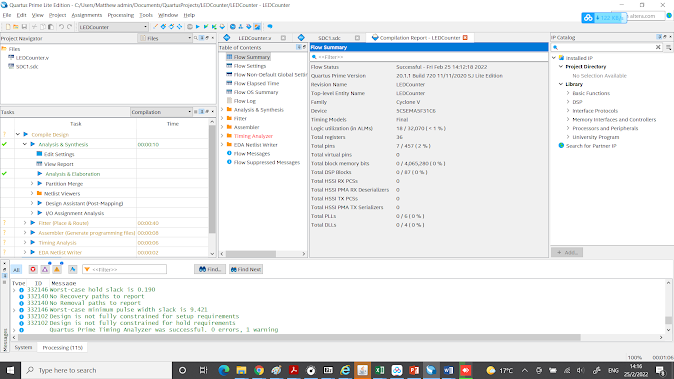Toggle the flagged messages filter
The image size is (674, 379).
coord(72,269)
